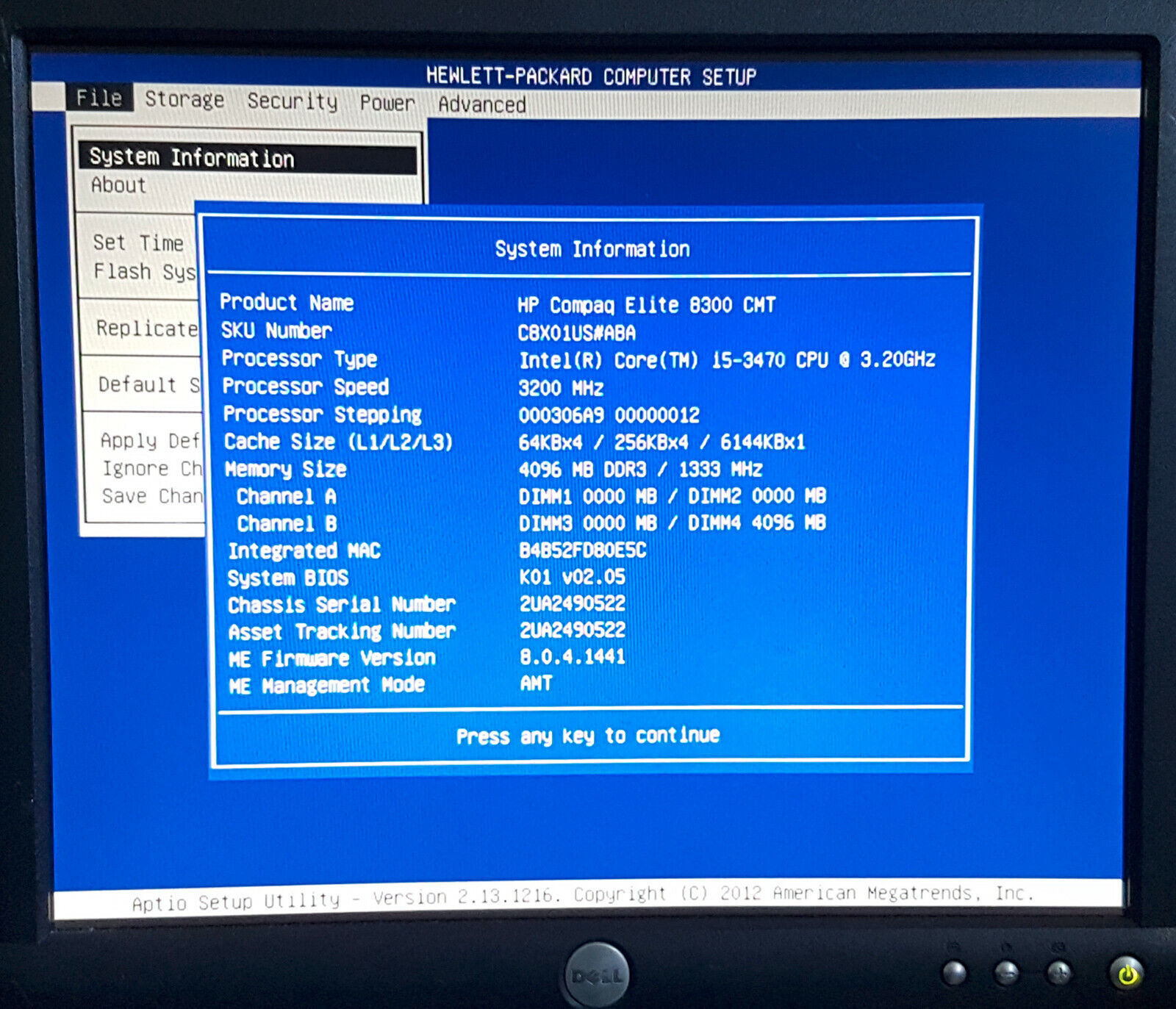The height and width of the screenshot is (1009, 1176).
Task: Click DIMM3 0000 MB / DIMM4 4096 value
Action: [673, 523]
